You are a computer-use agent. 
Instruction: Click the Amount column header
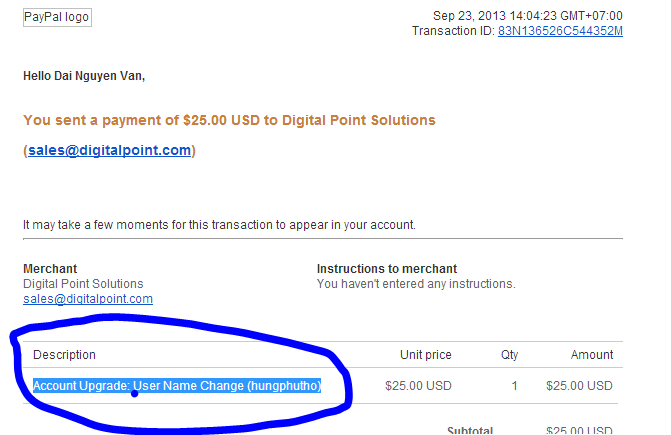point(592,355)
